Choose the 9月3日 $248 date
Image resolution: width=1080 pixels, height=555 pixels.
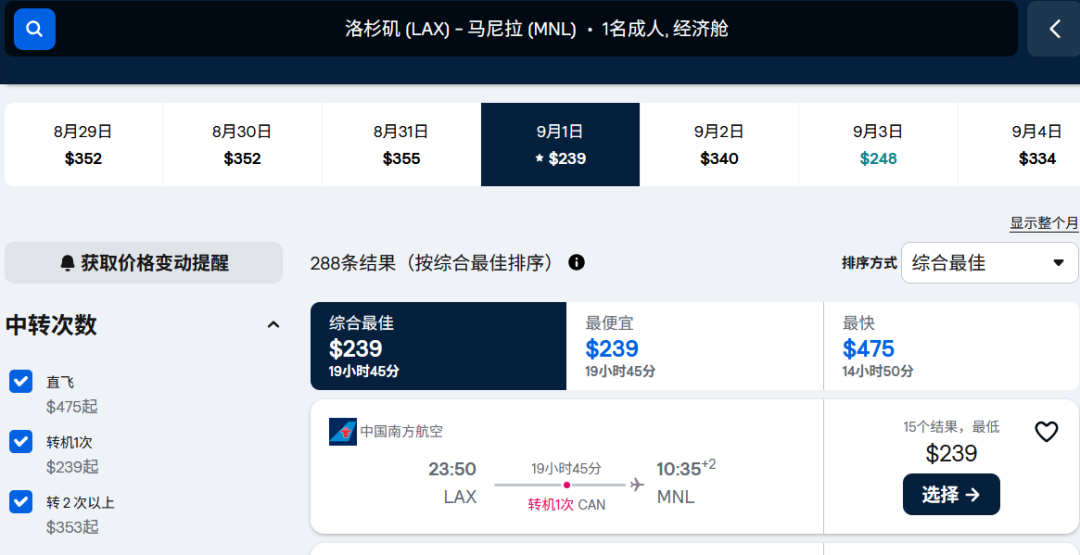point(877,144)
